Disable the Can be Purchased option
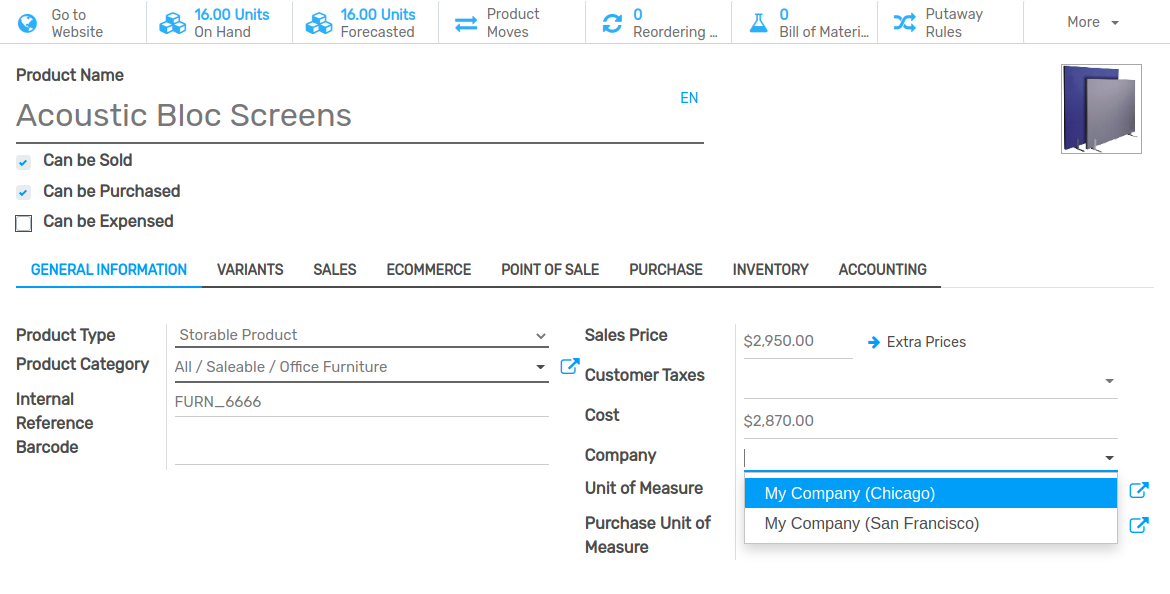Image resolution: width=1170 pixels, height=594 pixels. click(23, 191)
